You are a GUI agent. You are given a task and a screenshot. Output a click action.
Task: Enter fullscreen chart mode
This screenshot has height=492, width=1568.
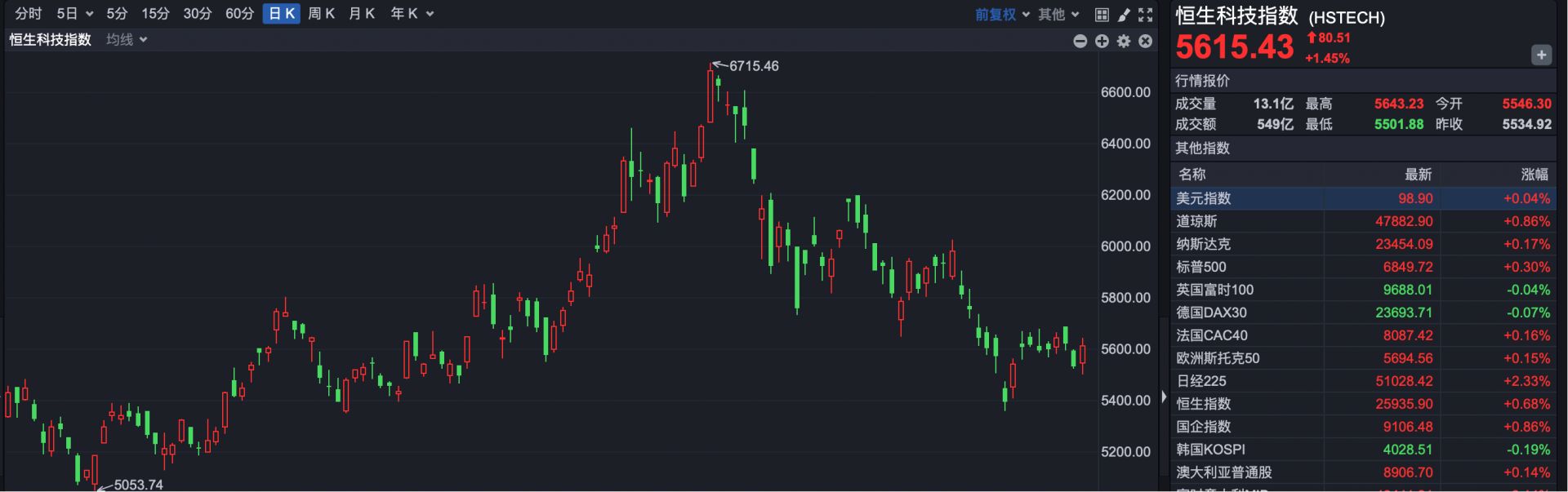[1146, 15]
